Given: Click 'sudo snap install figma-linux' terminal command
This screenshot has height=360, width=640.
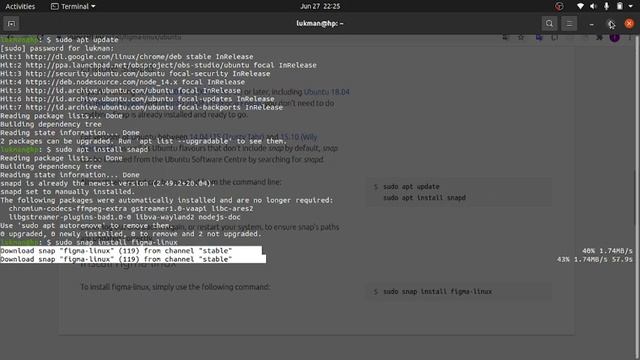Looking at the screenshot, I should (116, 242).
